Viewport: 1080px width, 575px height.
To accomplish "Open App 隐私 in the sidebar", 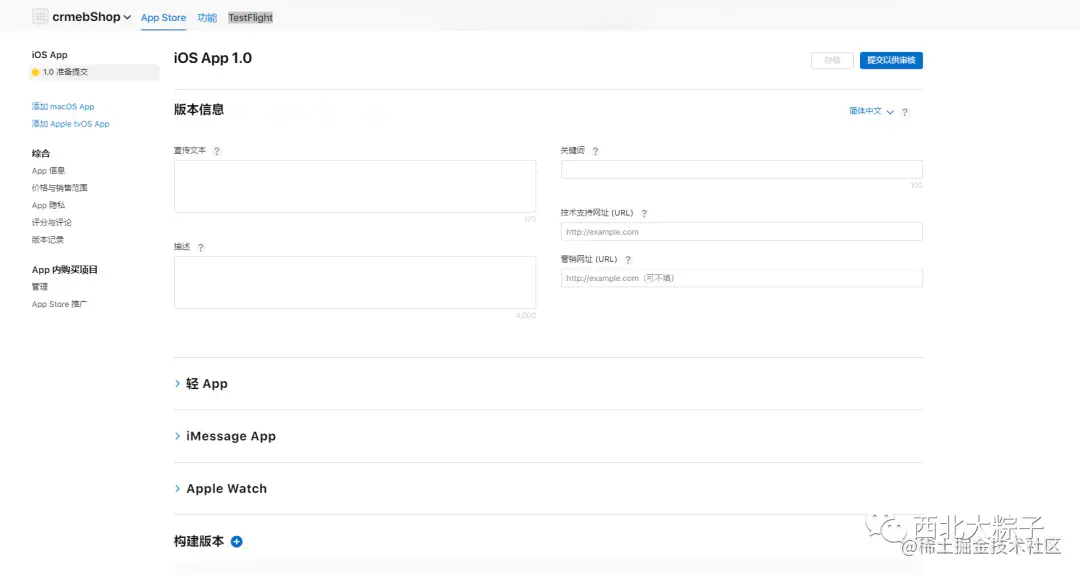I will (48, 205).
